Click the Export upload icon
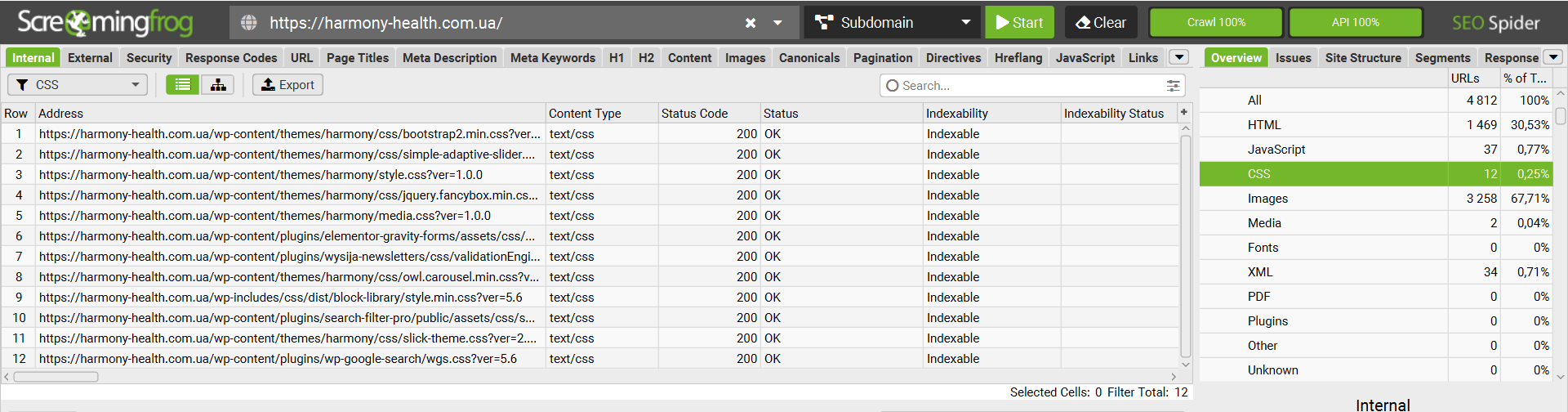The height and width of the screenshot is (412, 1568). [x=268, y=84]
